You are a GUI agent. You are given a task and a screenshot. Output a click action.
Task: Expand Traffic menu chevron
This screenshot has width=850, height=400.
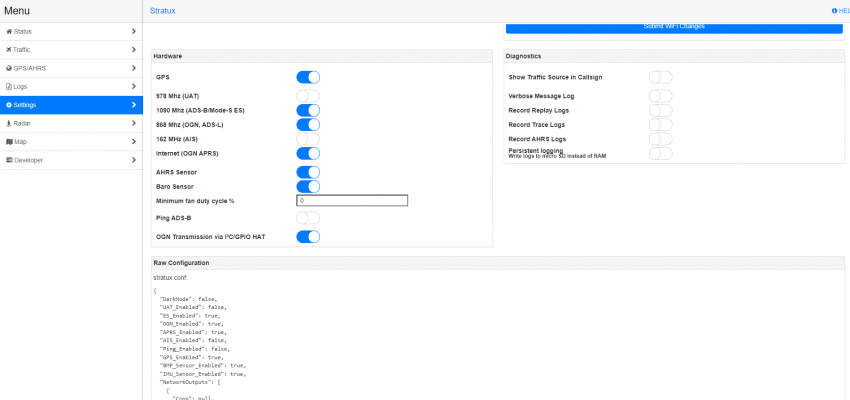point(133,50)
